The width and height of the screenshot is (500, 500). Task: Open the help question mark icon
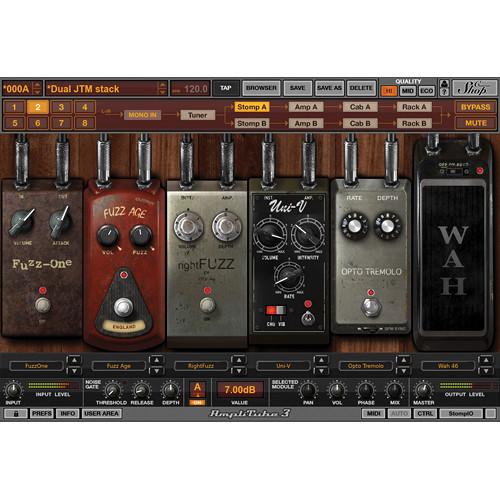click(x=444, y=92)
